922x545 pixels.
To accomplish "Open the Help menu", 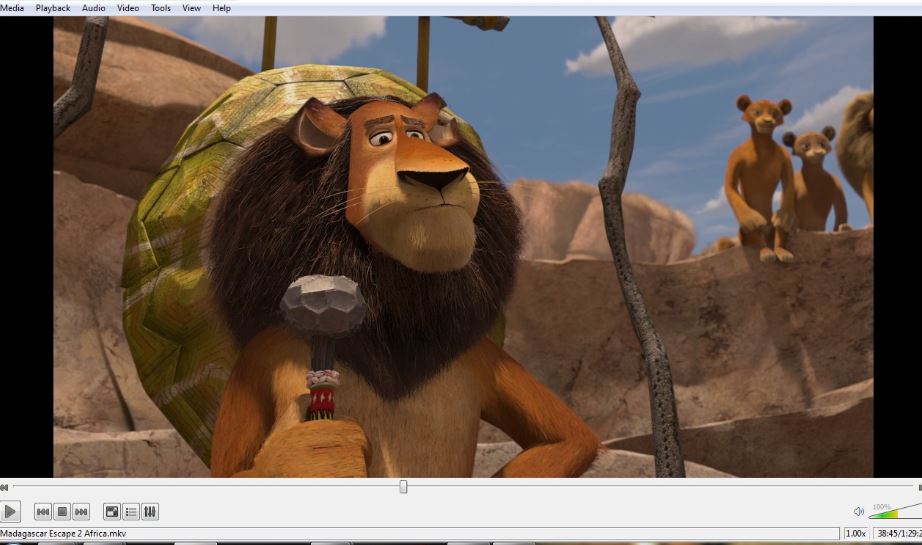I will tap(221, 8).
